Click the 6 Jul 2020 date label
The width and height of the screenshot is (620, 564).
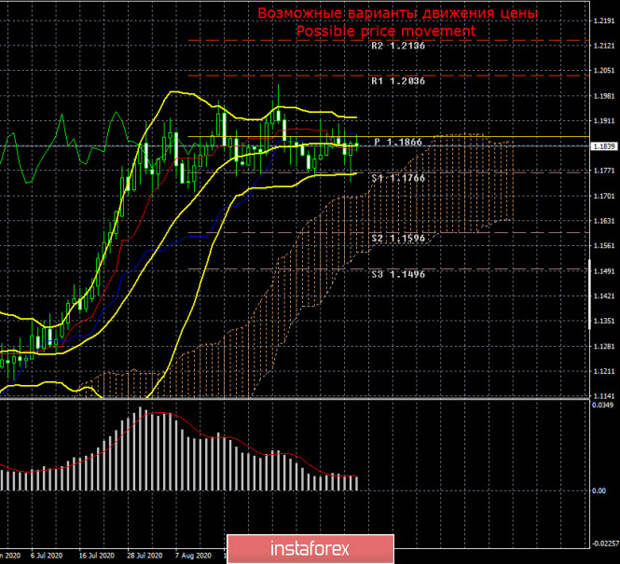pyautogui.click(x=47, y=556)
